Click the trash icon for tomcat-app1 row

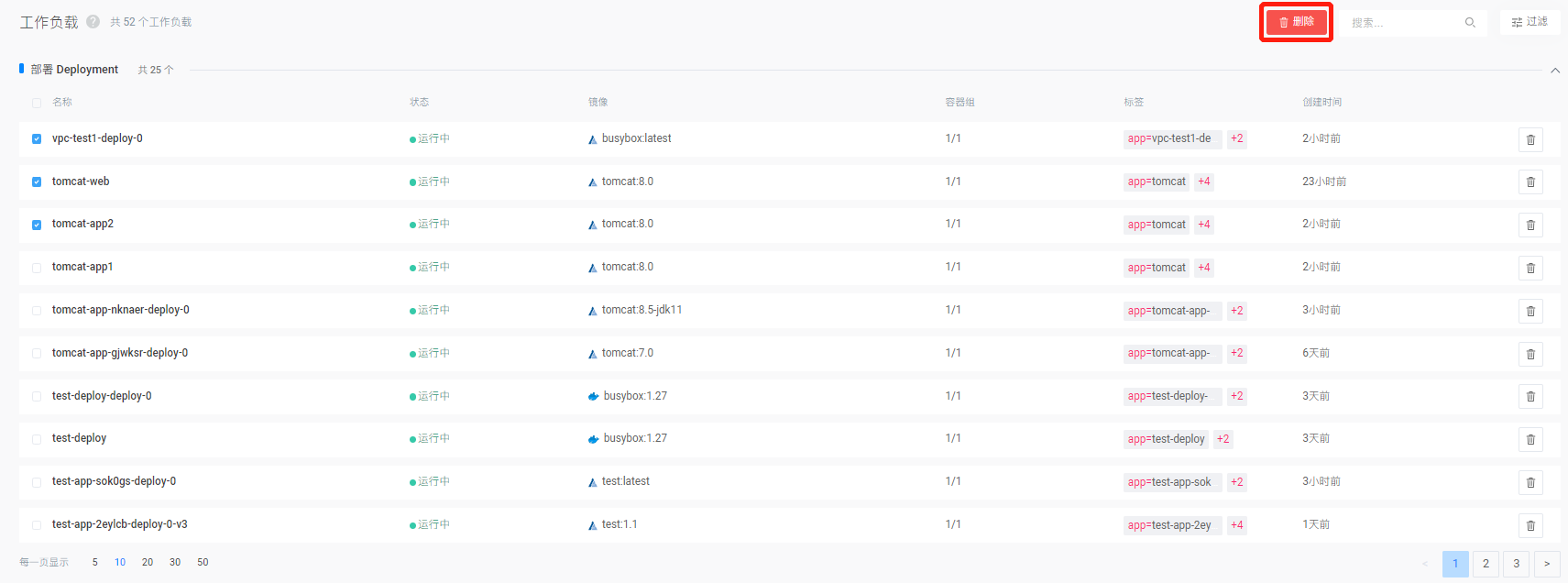[x=1530, y=268]
